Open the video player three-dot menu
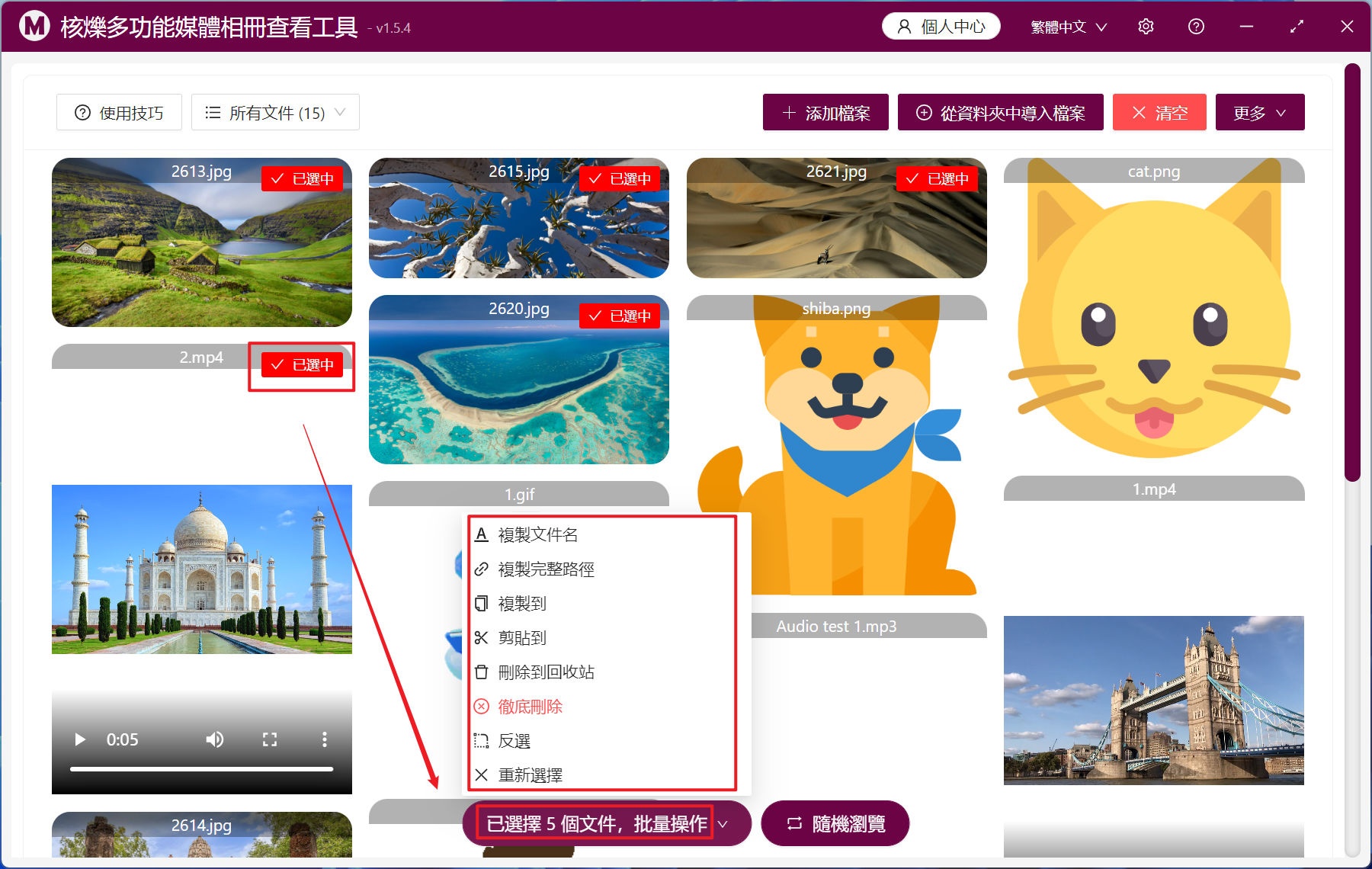Viewport: 1372px width, 869px height. click(325, 739)
